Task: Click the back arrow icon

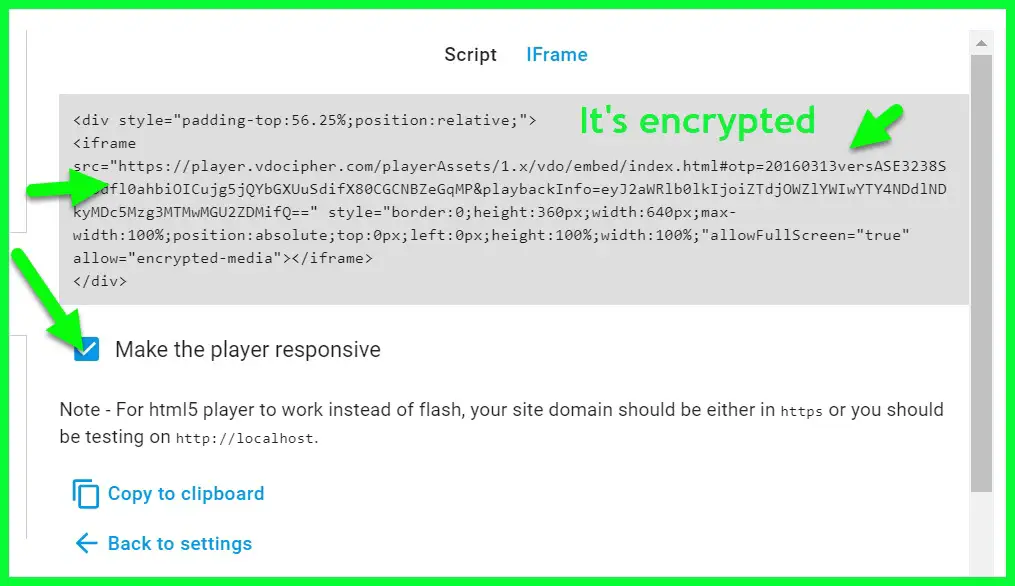Action: point(86,543)
